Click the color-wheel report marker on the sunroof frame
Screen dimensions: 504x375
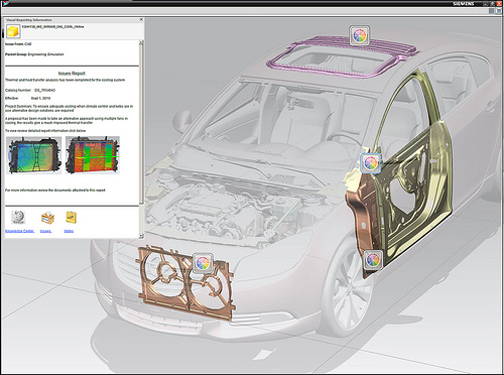(x=360, y=35)
